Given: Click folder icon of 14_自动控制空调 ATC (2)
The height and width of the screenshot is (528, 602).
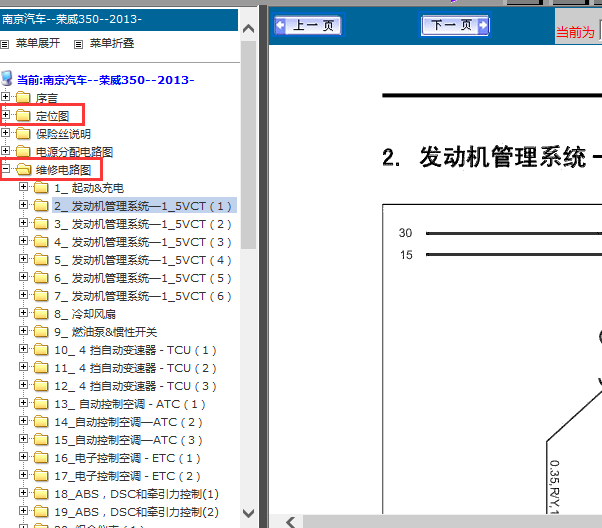Looking at the screenshot, I should 41,422.
